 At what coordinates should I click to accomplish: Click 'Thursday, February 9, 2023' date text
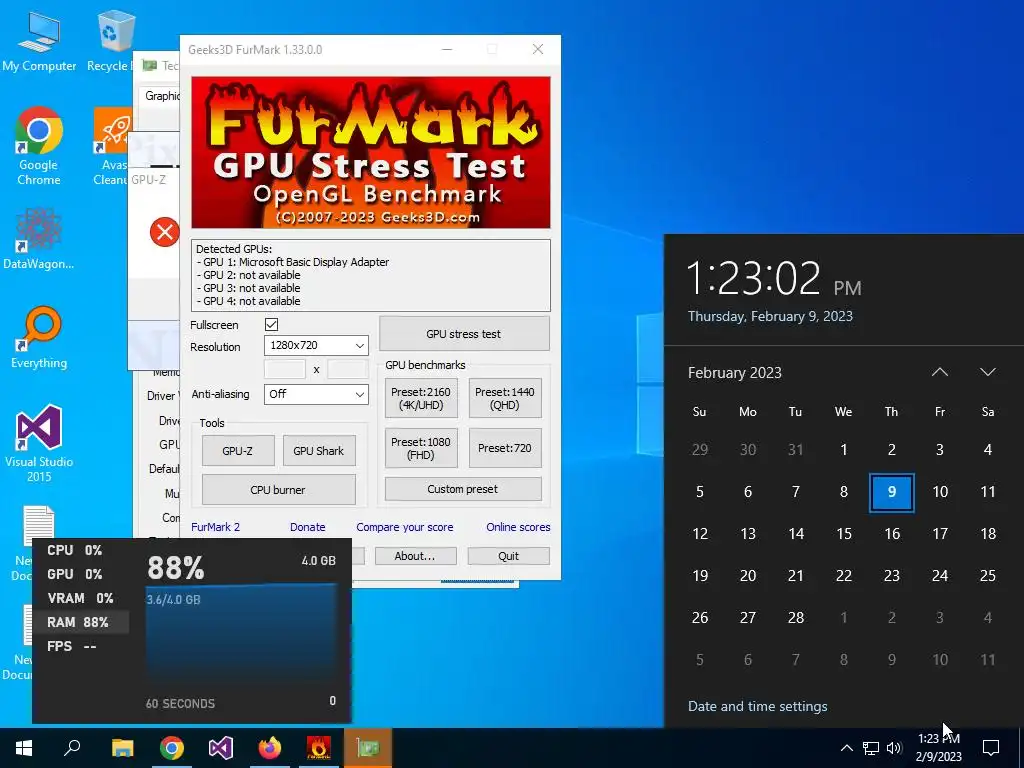pos(770,316)
